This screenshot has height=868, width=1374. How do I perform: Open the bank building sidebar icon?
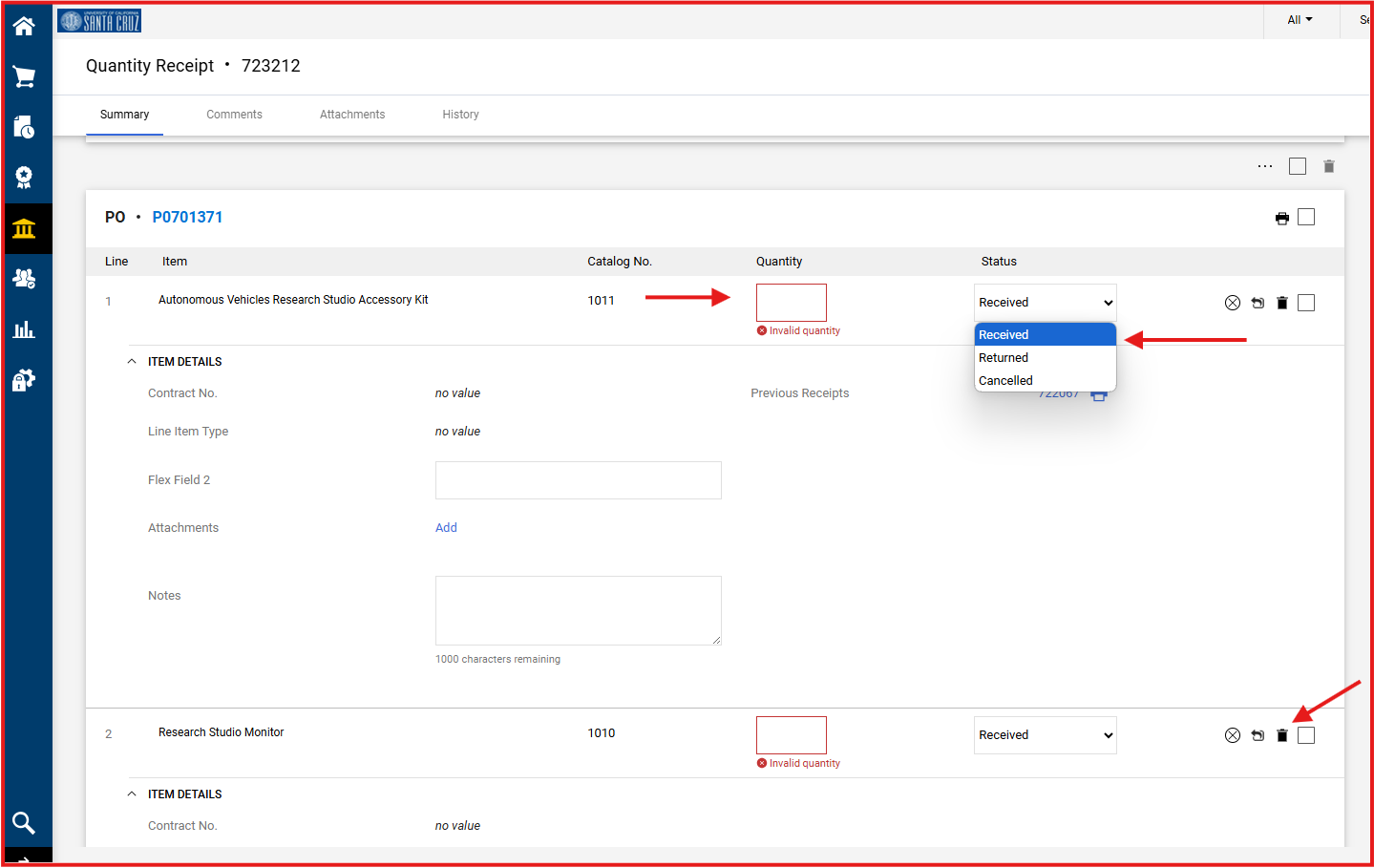24,228
